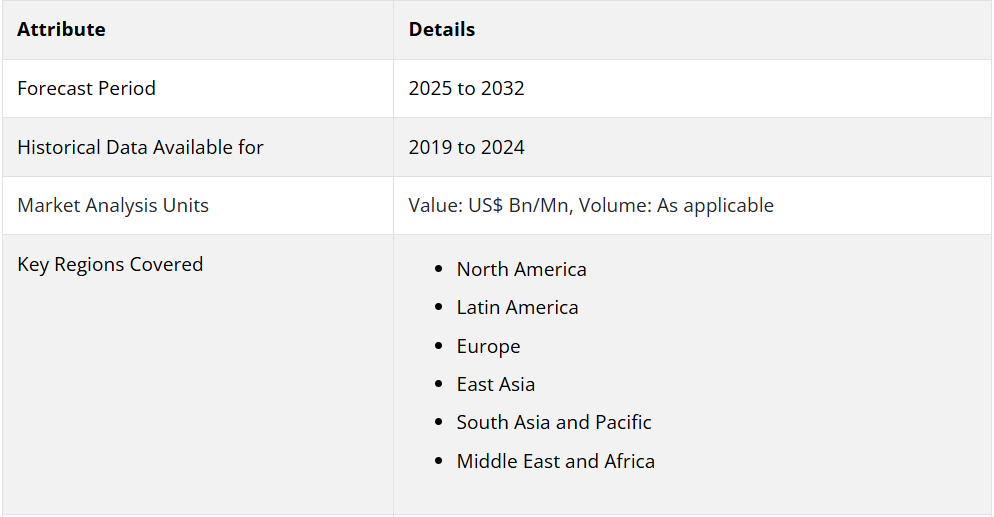The height and width of the screenshot is (517, 994).
Task: Select Middle East and Africa entry
Action: click(555, 461)
